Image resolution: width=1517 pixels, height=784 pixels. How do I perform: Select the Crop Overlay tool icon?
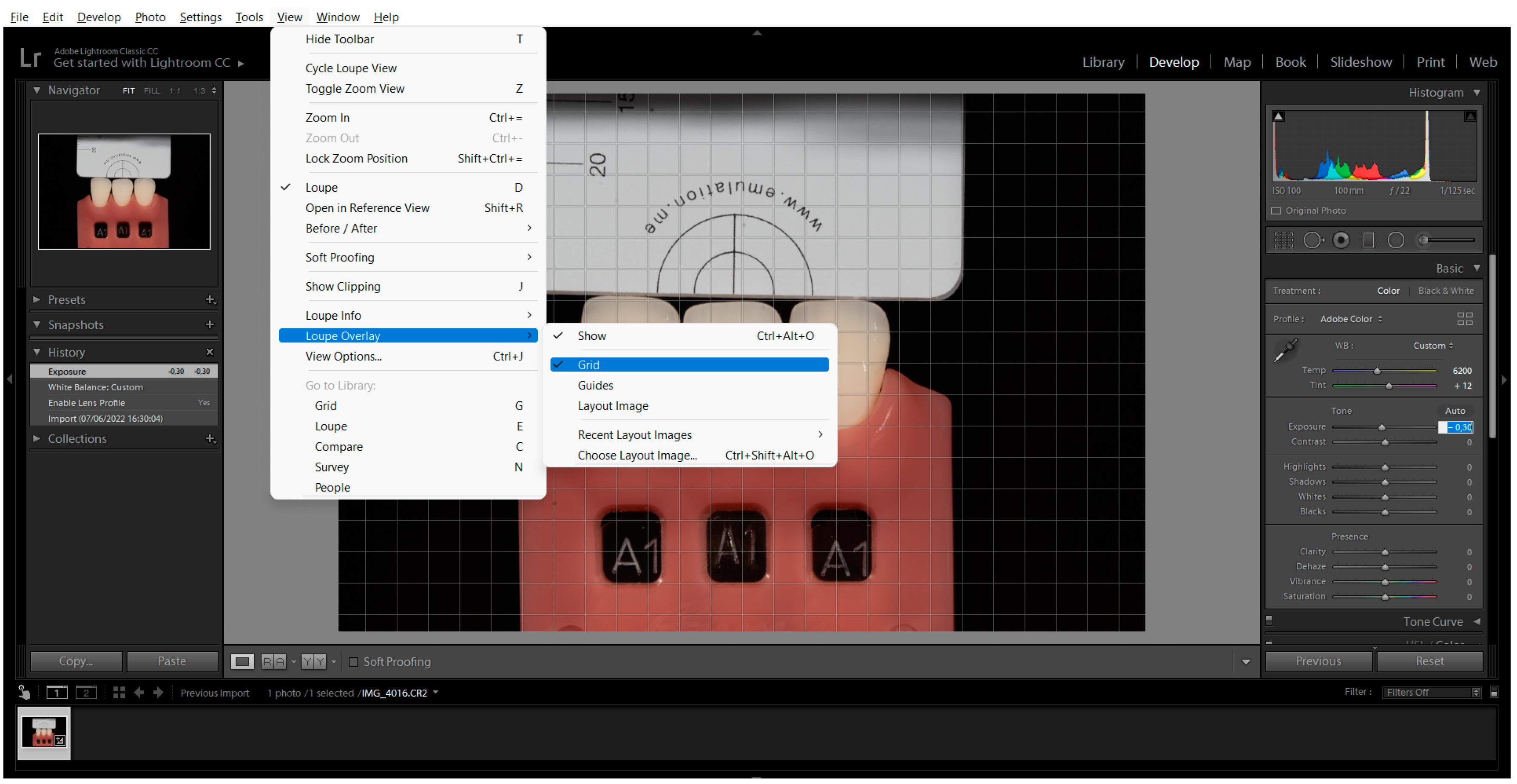click(1283, 240)
